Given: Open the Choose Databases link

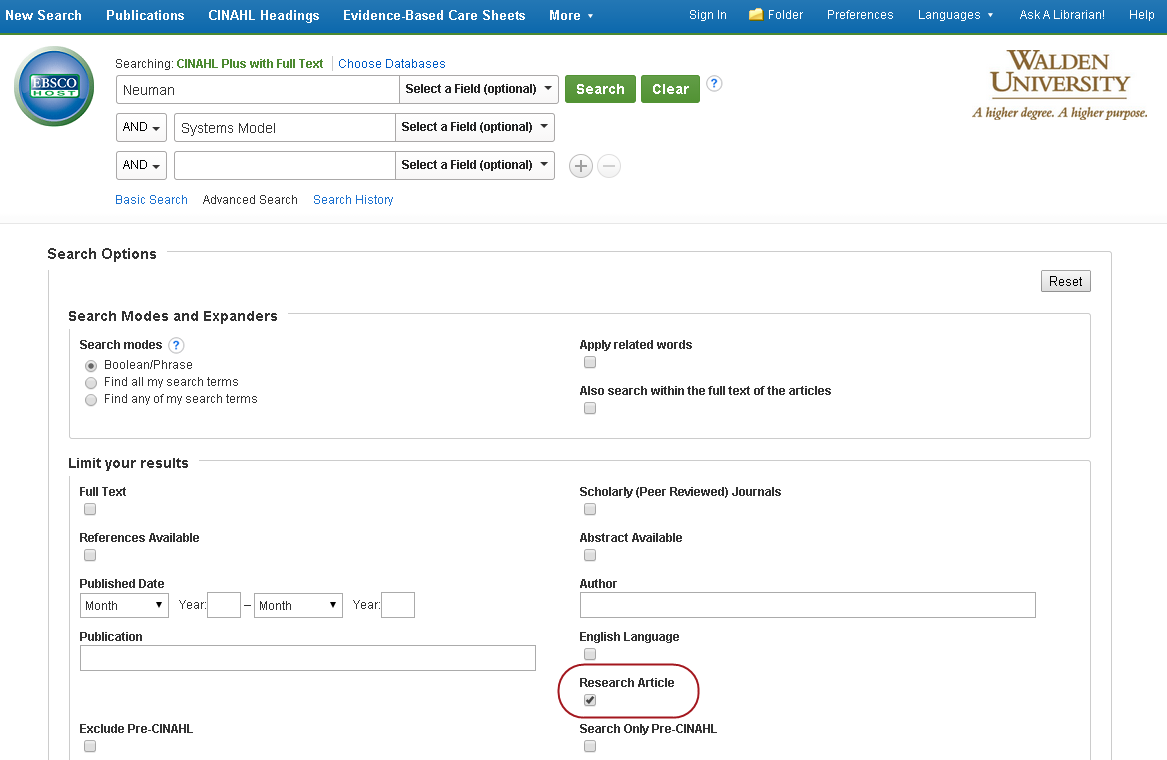Looking at the screenshot, I should (391, 64).
